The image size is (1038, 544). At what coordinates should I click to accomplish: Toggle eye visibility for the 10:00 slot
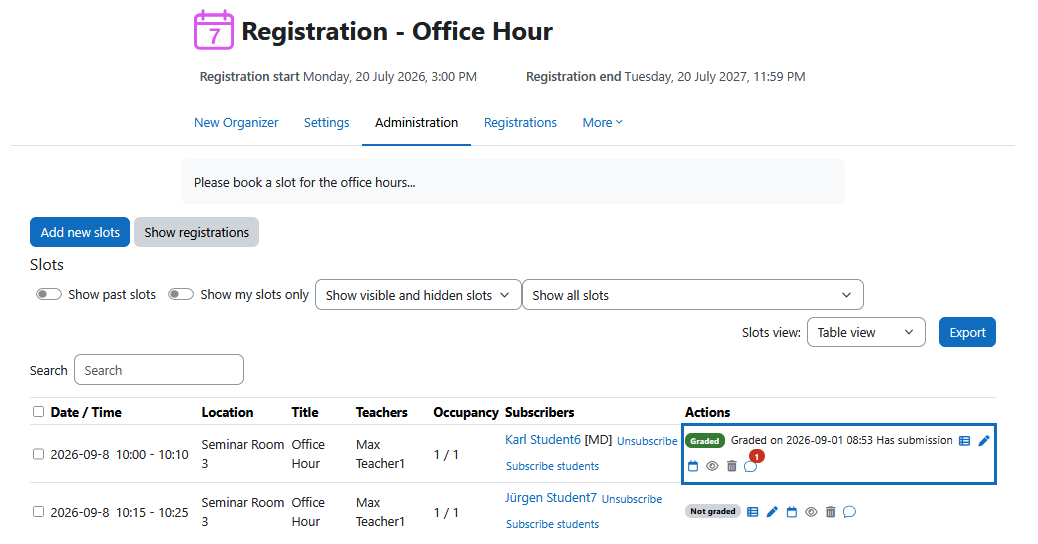[x=712, y=466]
